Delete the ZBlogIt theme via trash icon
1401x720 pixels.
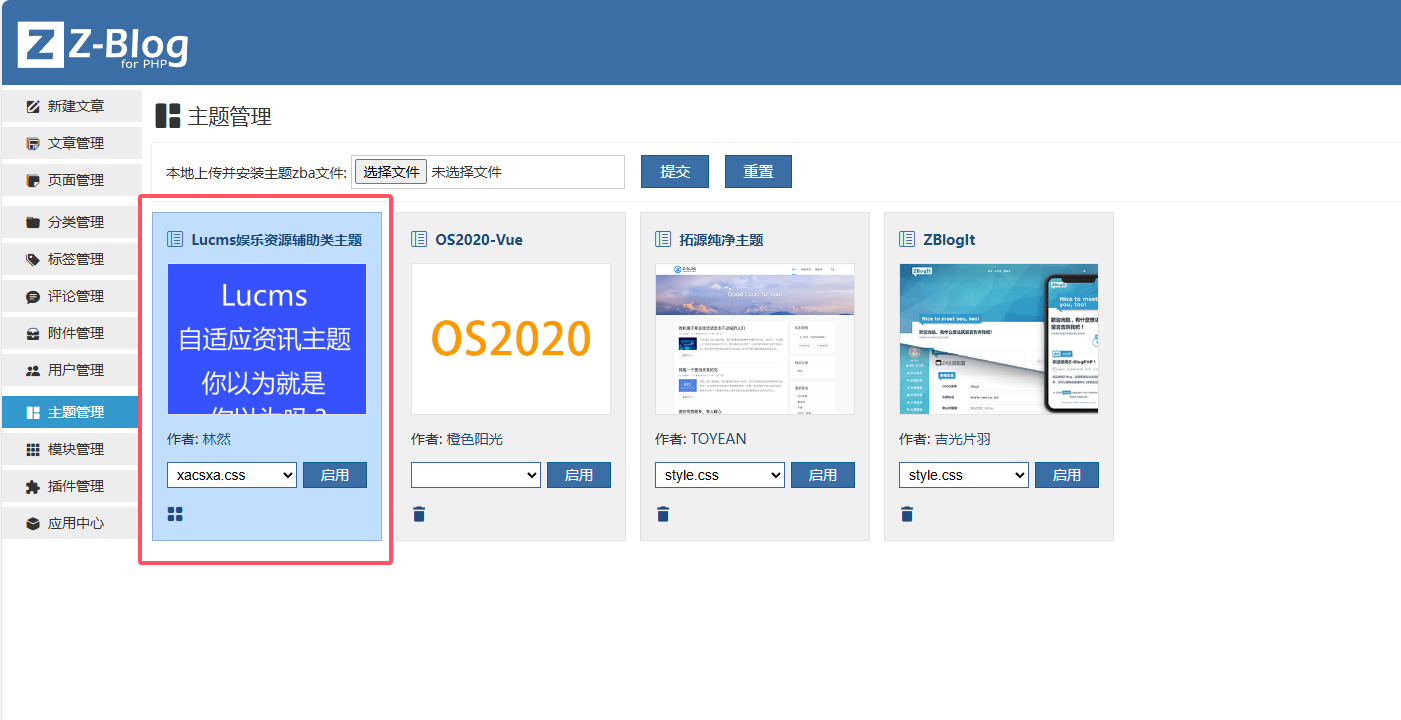[x=907, y=514]
